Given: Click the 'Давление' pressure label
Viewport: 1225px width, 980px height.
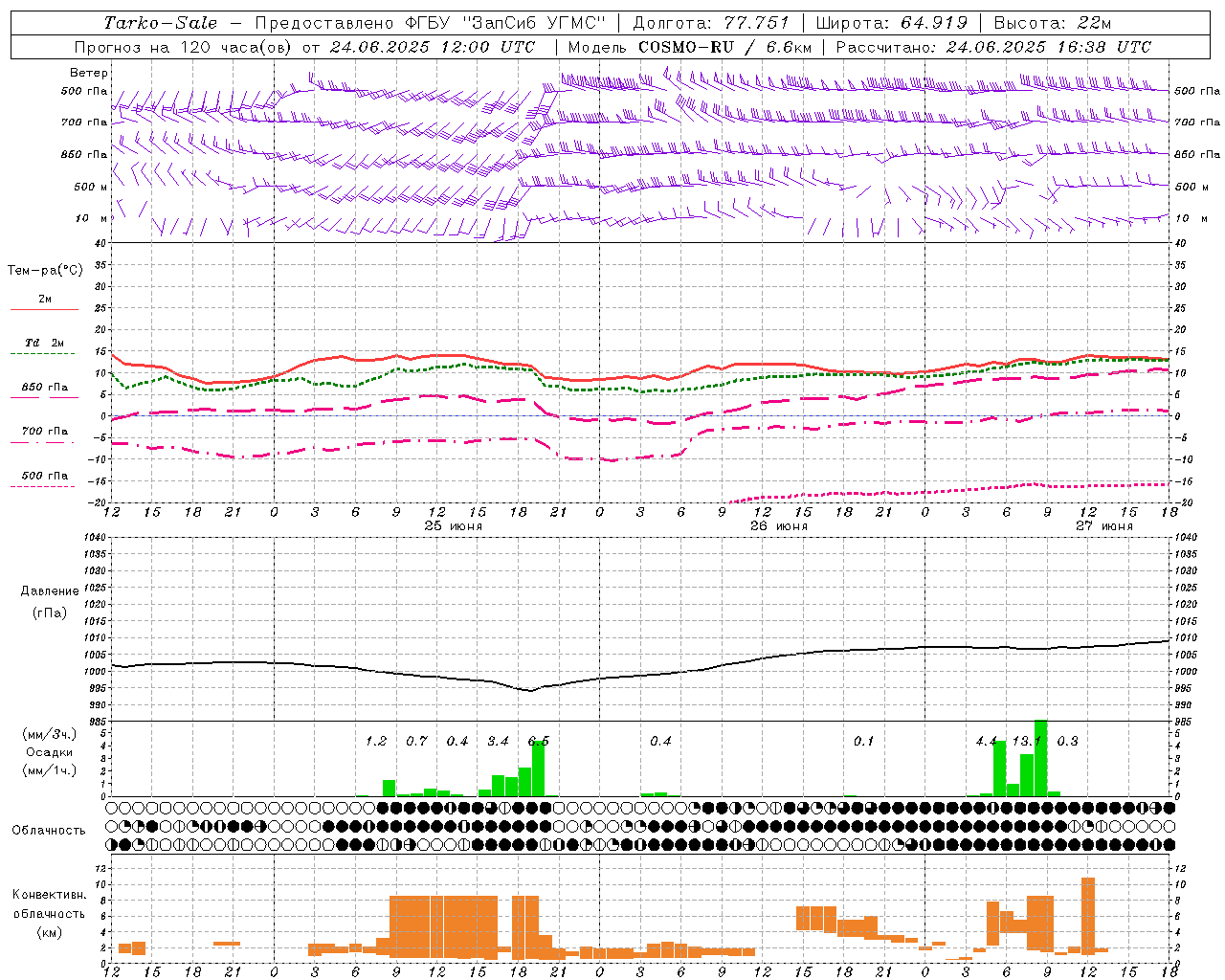Looking at the screenshot, I should pyautogui.click(x=49, y=591).
